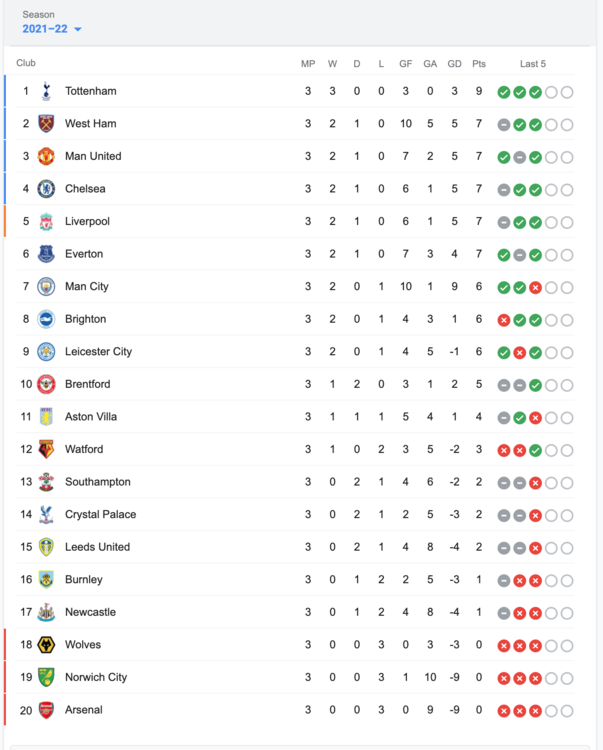603x750 pixels.
Task: Click the Pts column header
Action: pos(479,64)
